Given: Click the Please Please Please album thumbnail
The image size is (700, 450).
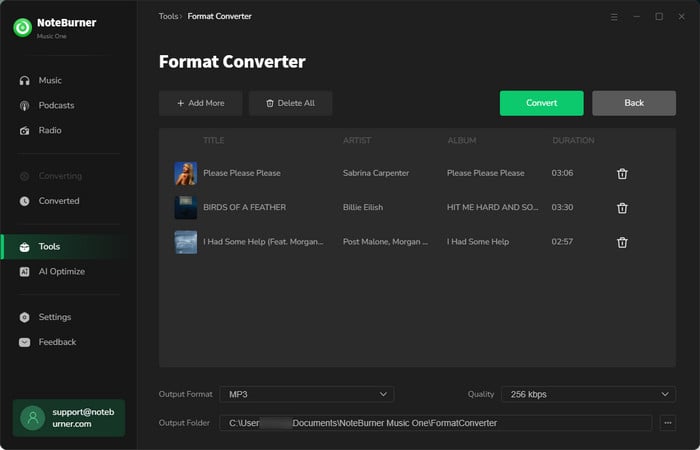Looking at the screenshot, I should (x=186, y=173).
